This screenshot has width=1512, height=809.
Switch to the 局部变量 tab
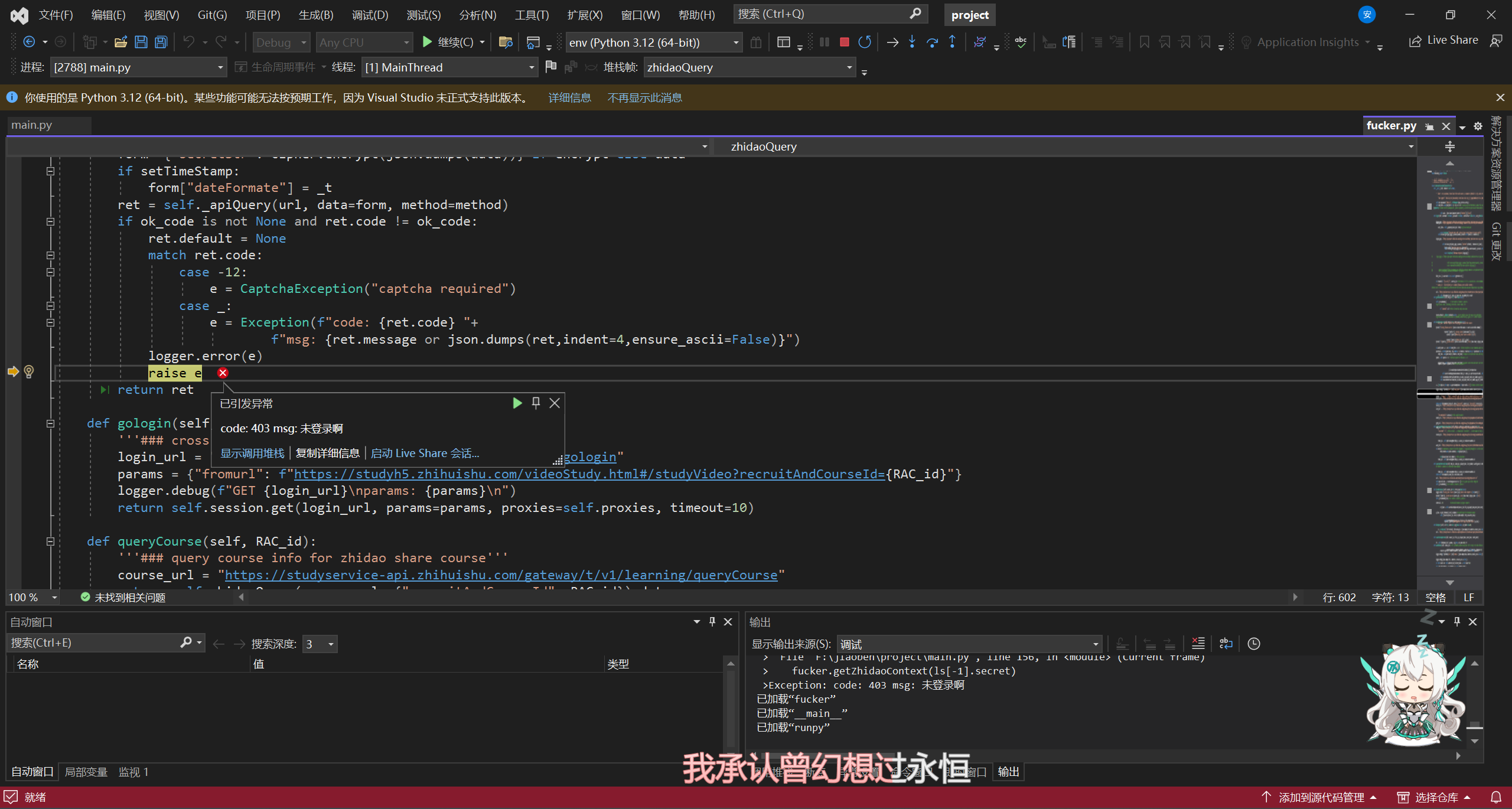point(86,771)
